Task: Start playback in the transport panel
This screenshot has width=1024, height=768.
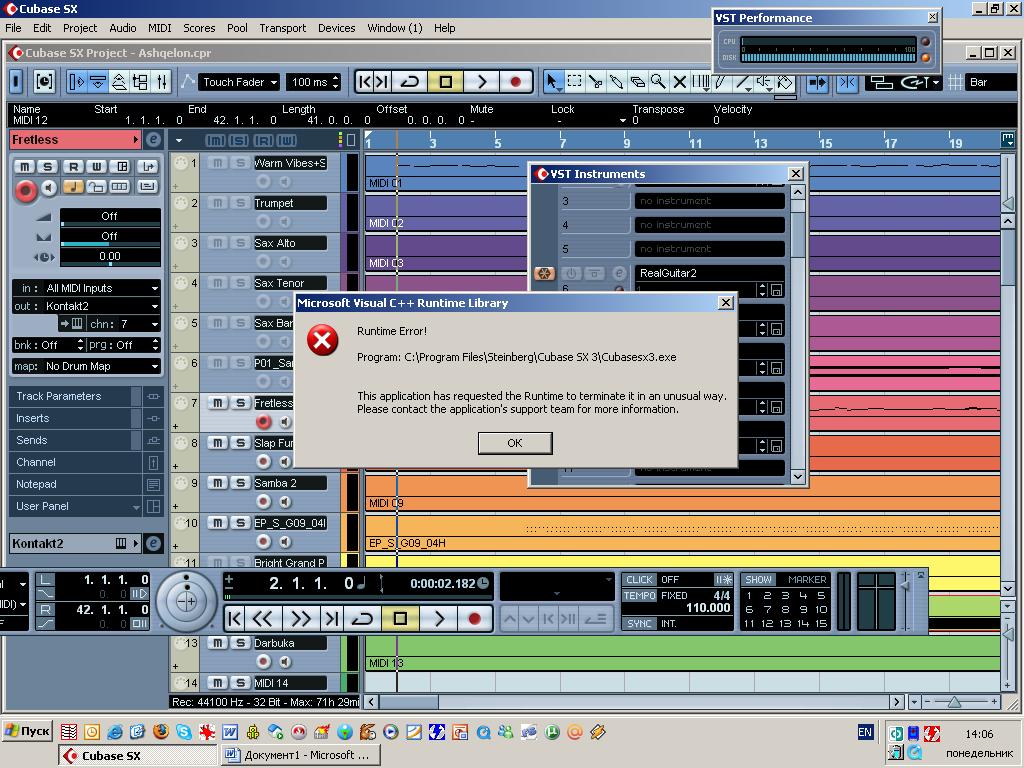Action: [439, 618]
